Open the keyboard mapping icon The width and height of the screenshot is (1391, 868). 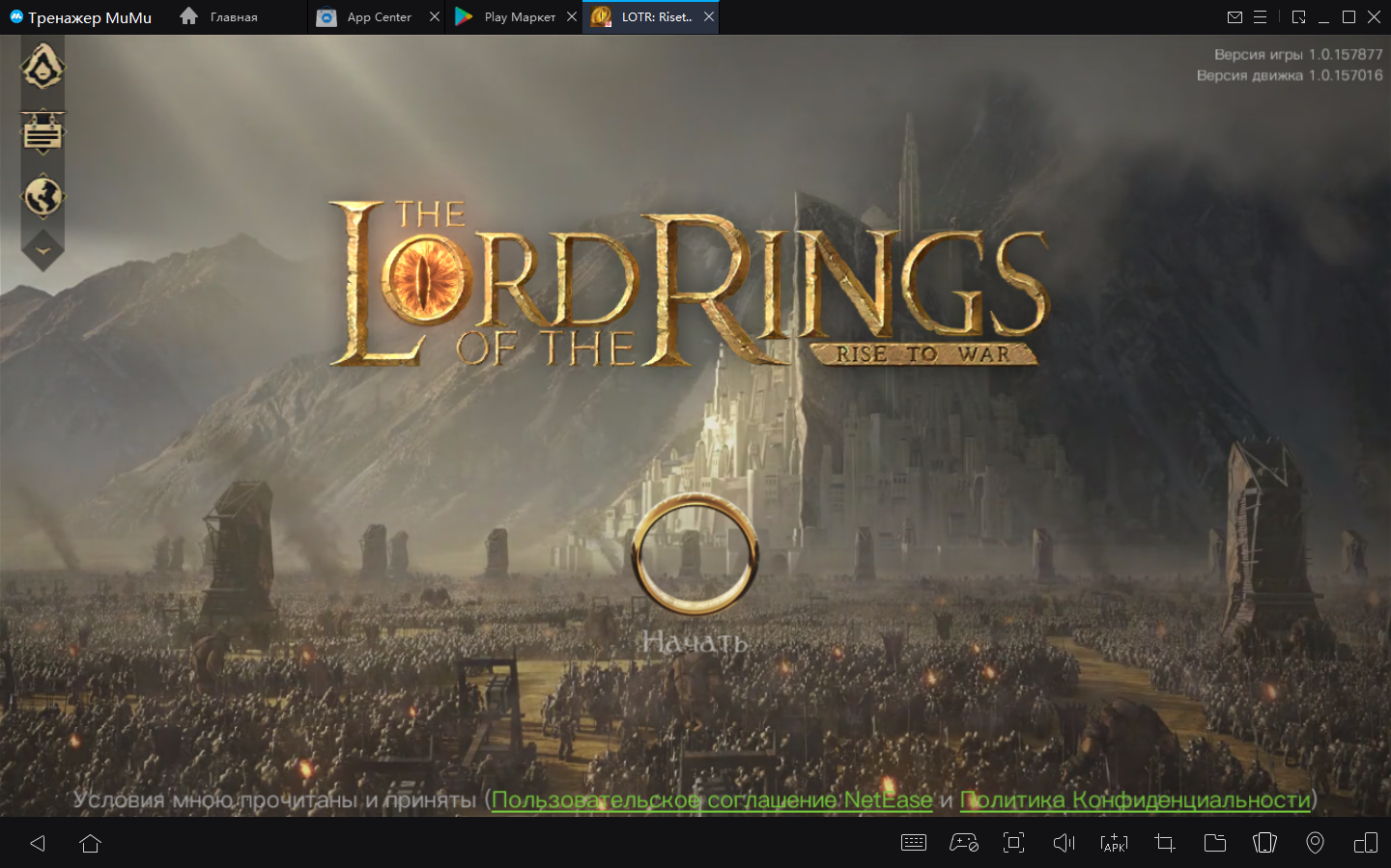click(x=913, y=843)
